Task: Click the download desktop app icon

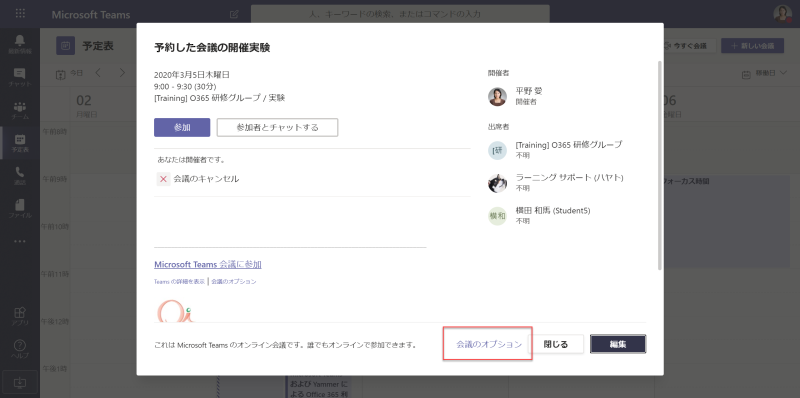Action: 20,382
